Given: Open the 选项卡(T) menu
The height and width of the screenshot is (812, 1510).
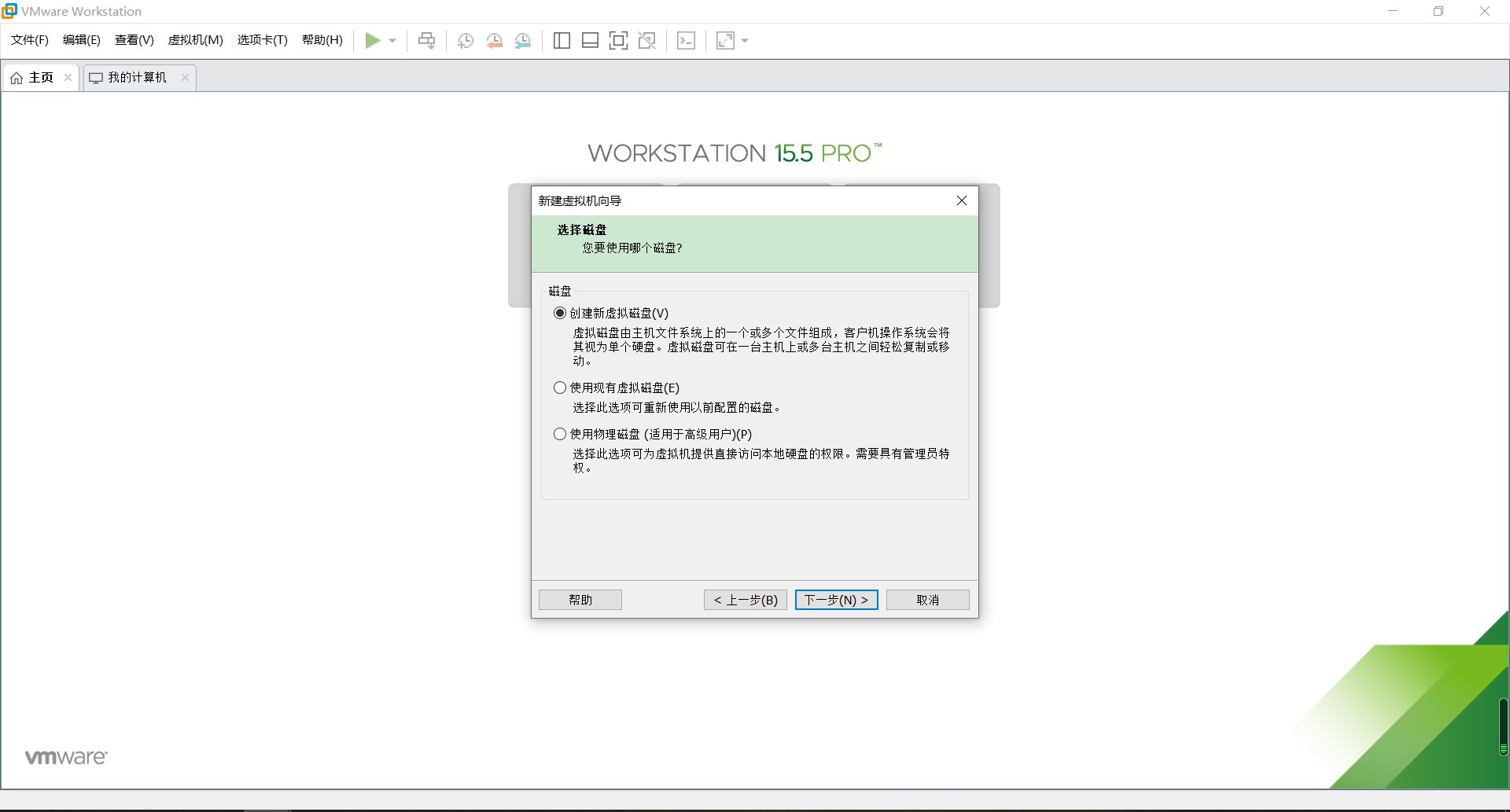Looking at the screenshot, I should click(x=263, y=40).
